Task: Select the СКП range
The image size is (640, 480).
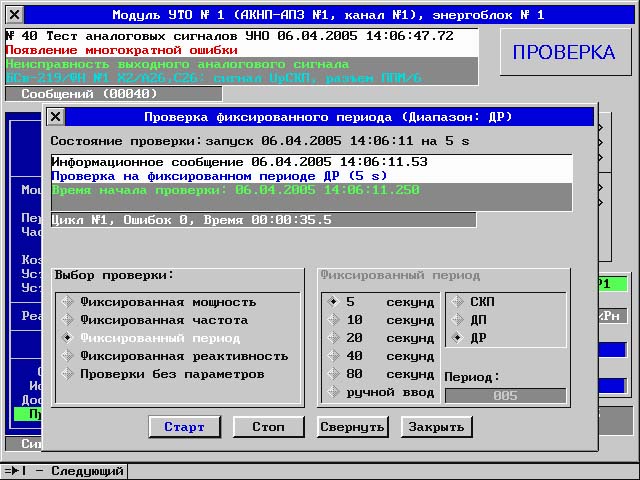Action: (457, 302)
